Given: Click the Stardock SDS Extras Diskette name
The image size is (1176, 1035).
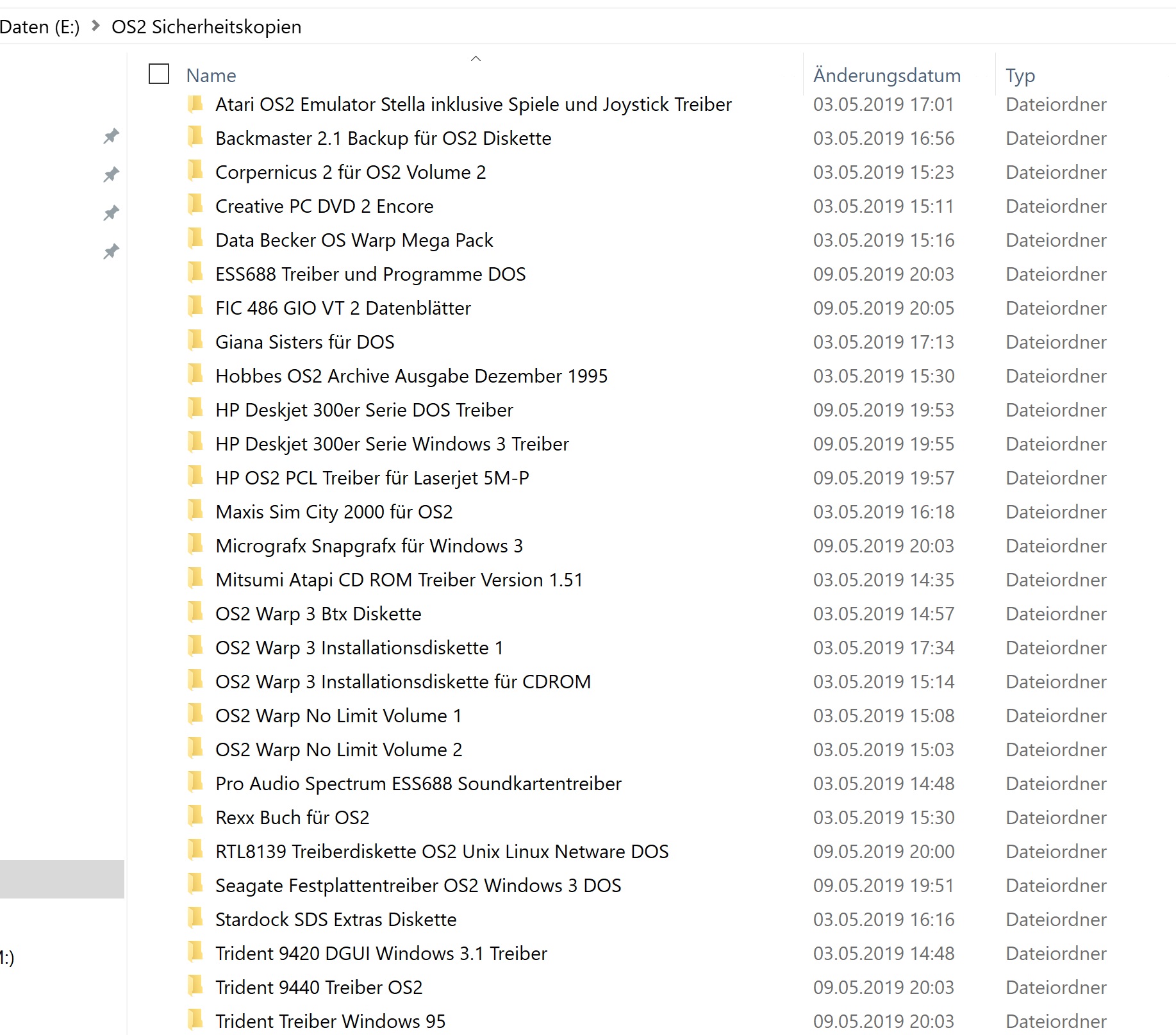Looking at the screenshot, I should click(x=336, y=919).
